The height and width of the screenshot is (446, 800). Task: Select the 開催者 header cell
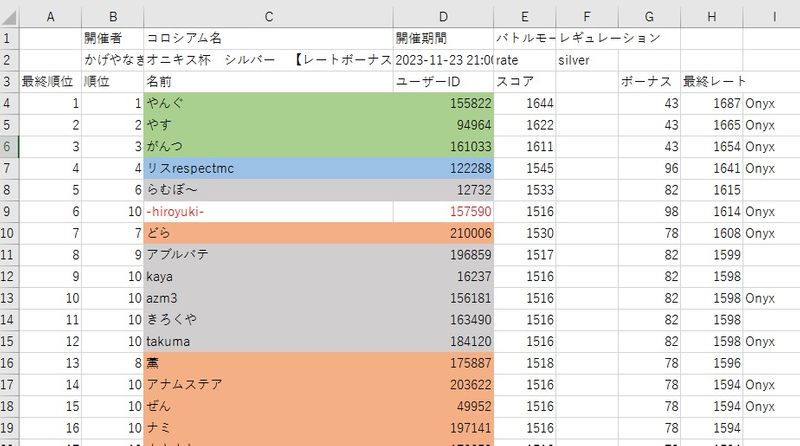click(112, 38)
